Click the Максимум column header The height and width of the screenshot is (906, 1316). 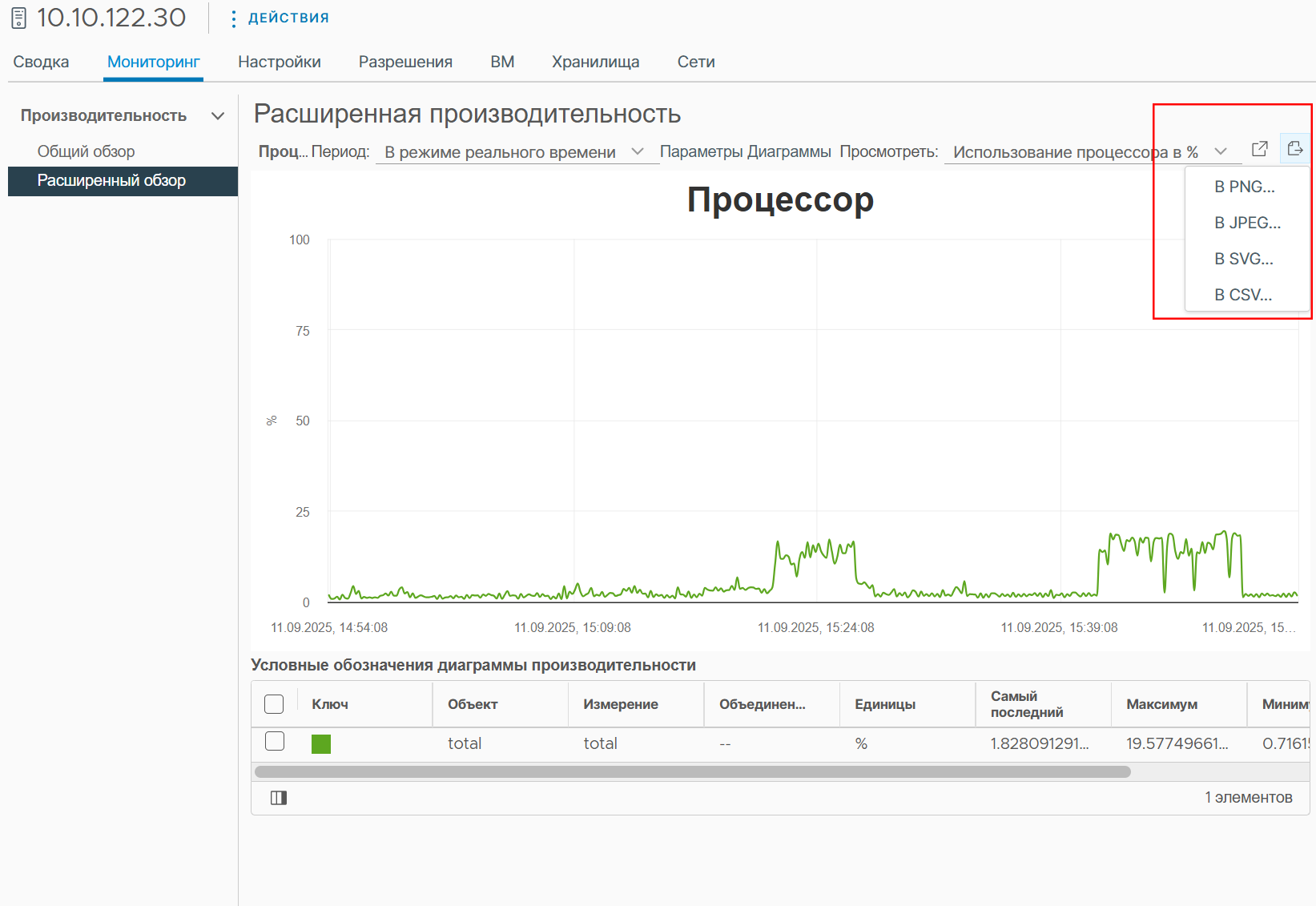coord(1161,704)
